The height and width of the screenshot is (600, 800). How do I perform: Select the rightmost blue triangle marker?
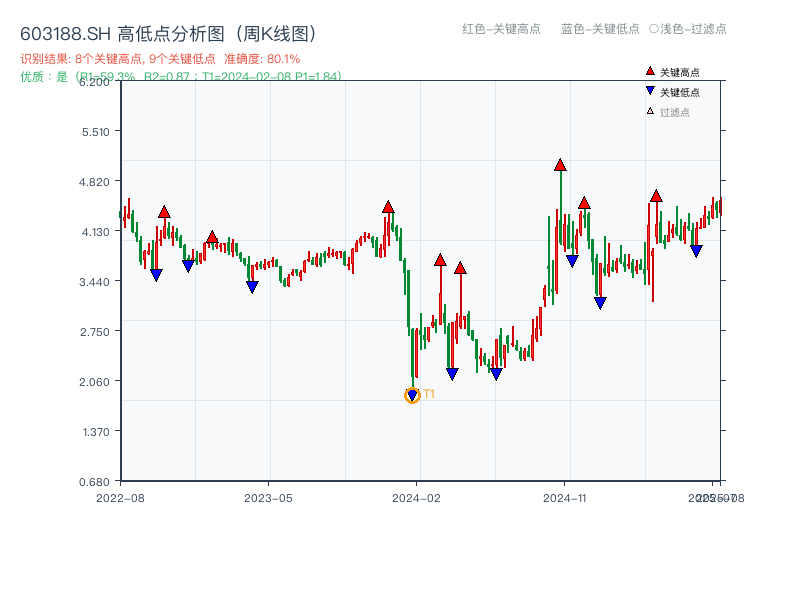tap(697, 249)
